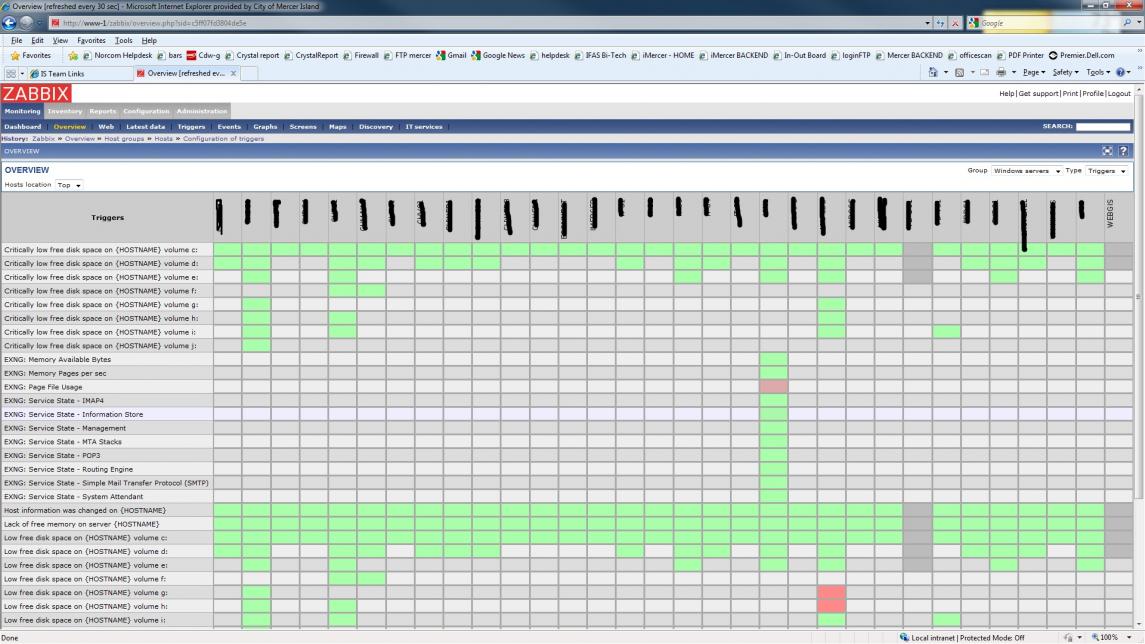Open the Google News favorites bookmark
1145x644 pixels.
[x=498, y=55]
